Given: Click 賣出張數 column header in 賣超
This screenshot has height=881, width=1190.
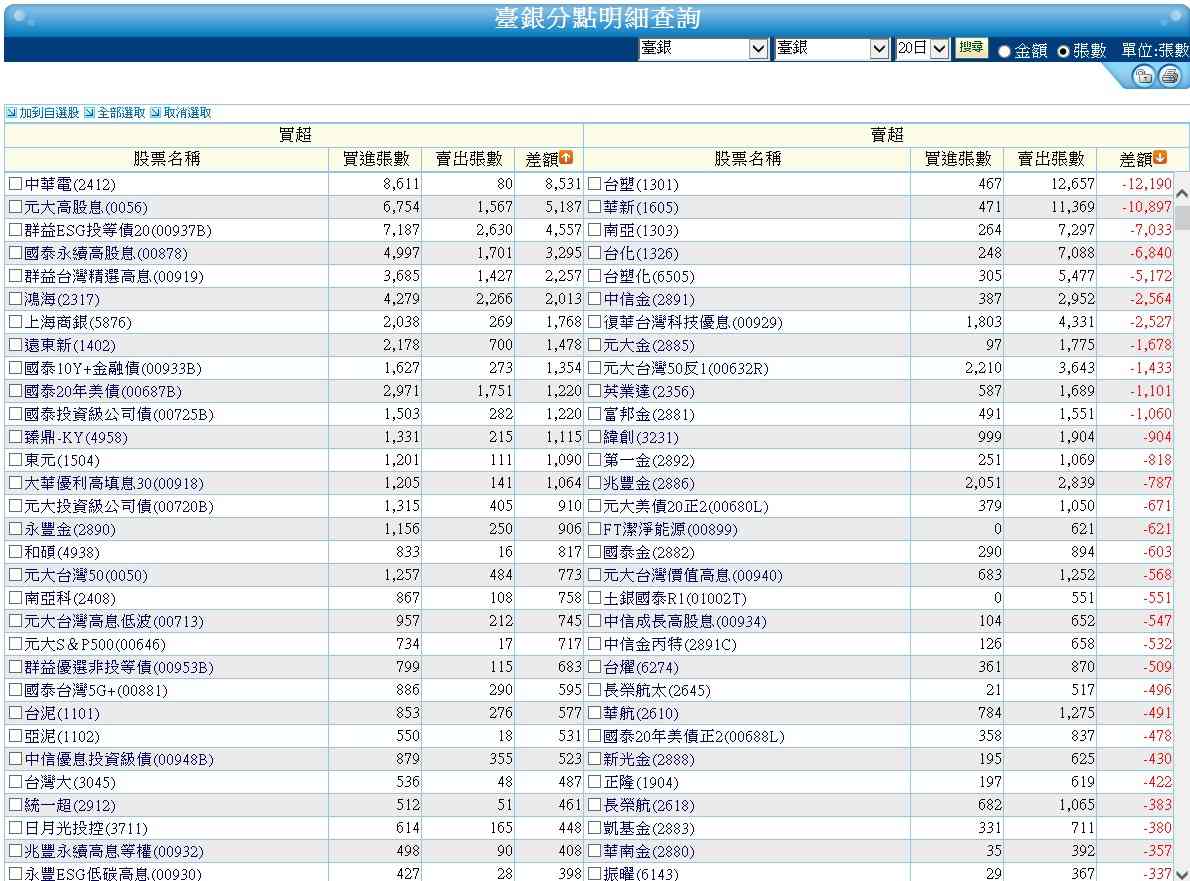Looking at the screenshot, I should tap(1050, 159).
